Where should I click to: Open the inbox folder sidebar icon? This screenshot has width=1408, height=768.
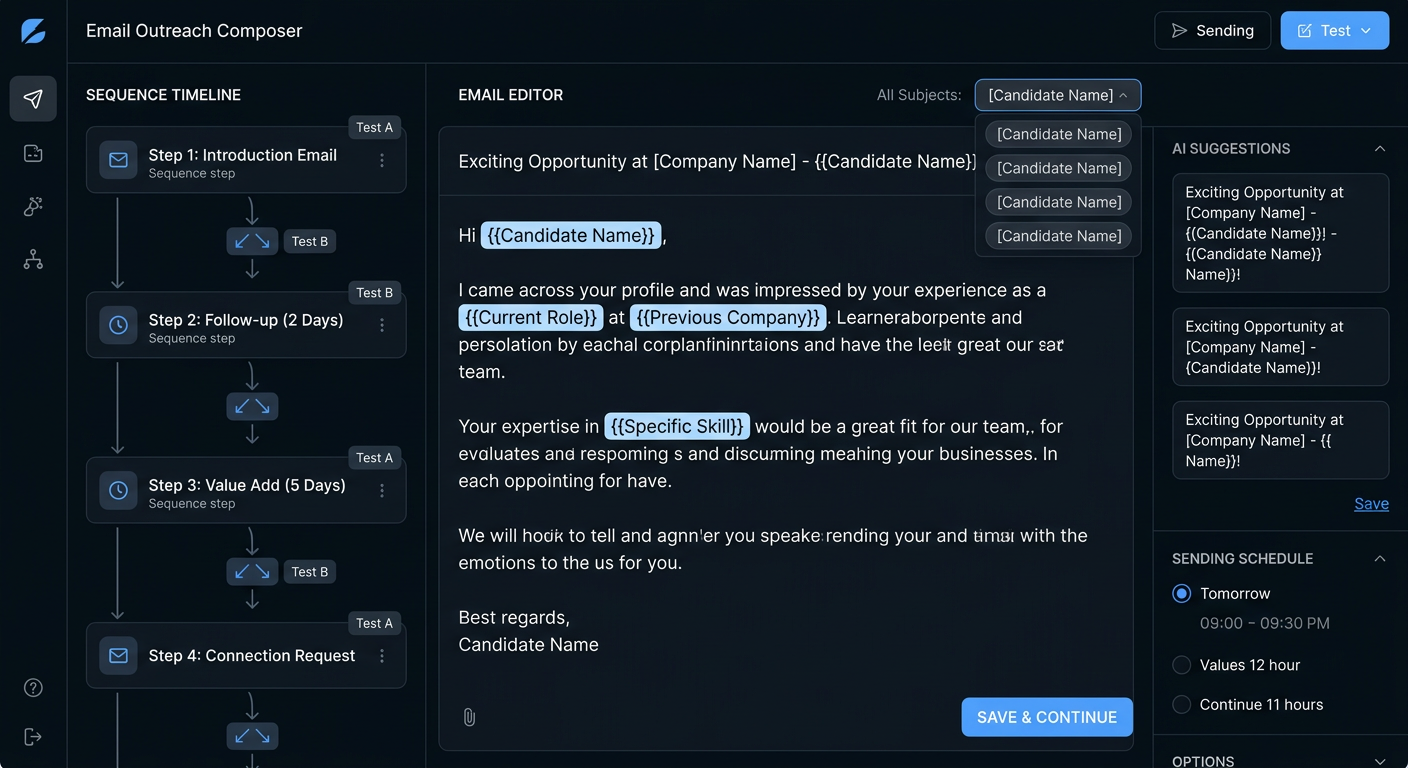coord(33,153)
